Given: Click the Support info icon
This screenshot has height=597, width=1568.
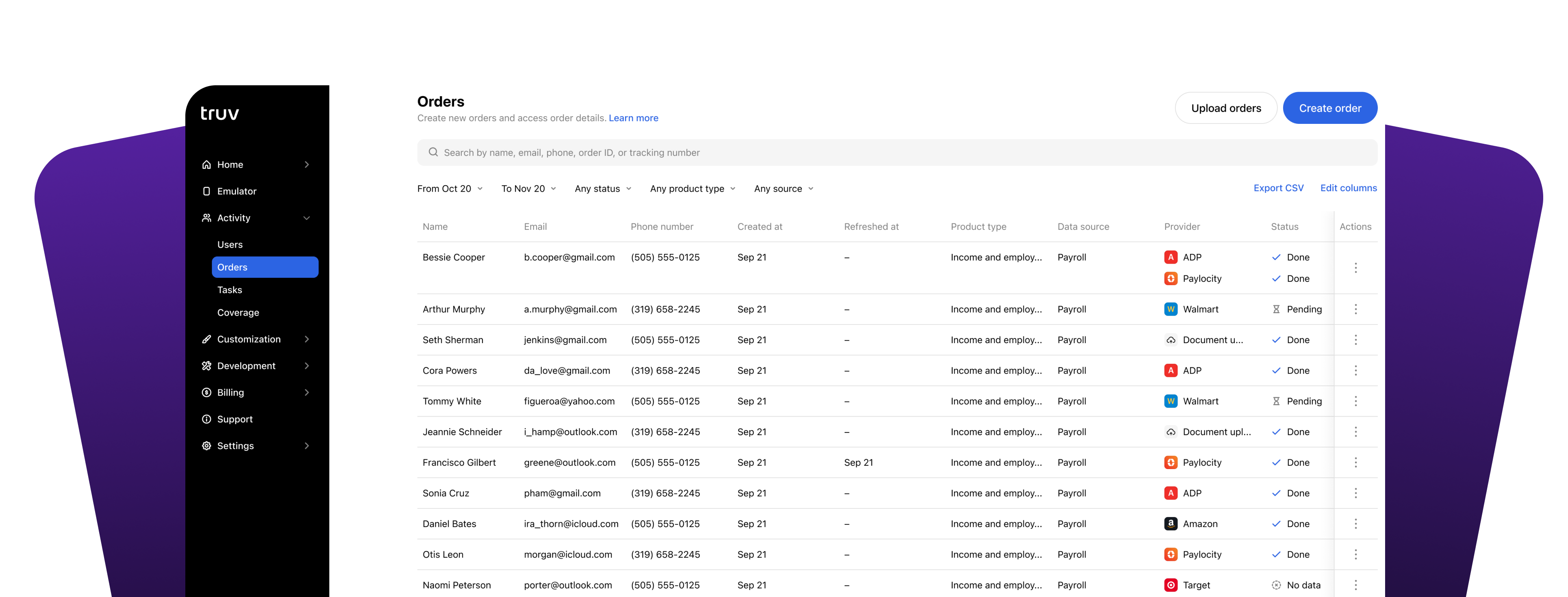Looking at the screenshot, I should click(x=206, y=419).
